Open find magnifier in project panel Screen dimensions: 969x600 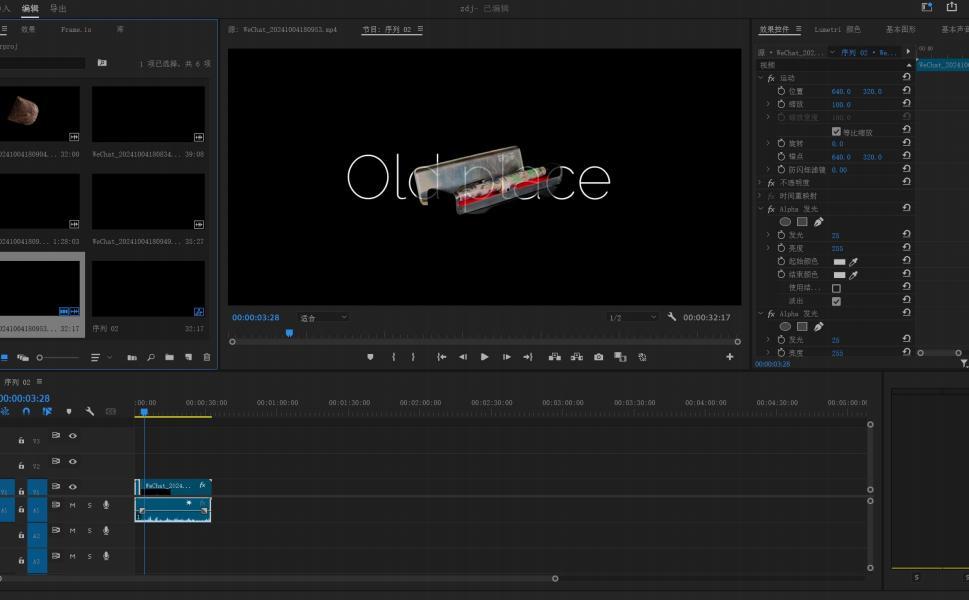[151, 357]
